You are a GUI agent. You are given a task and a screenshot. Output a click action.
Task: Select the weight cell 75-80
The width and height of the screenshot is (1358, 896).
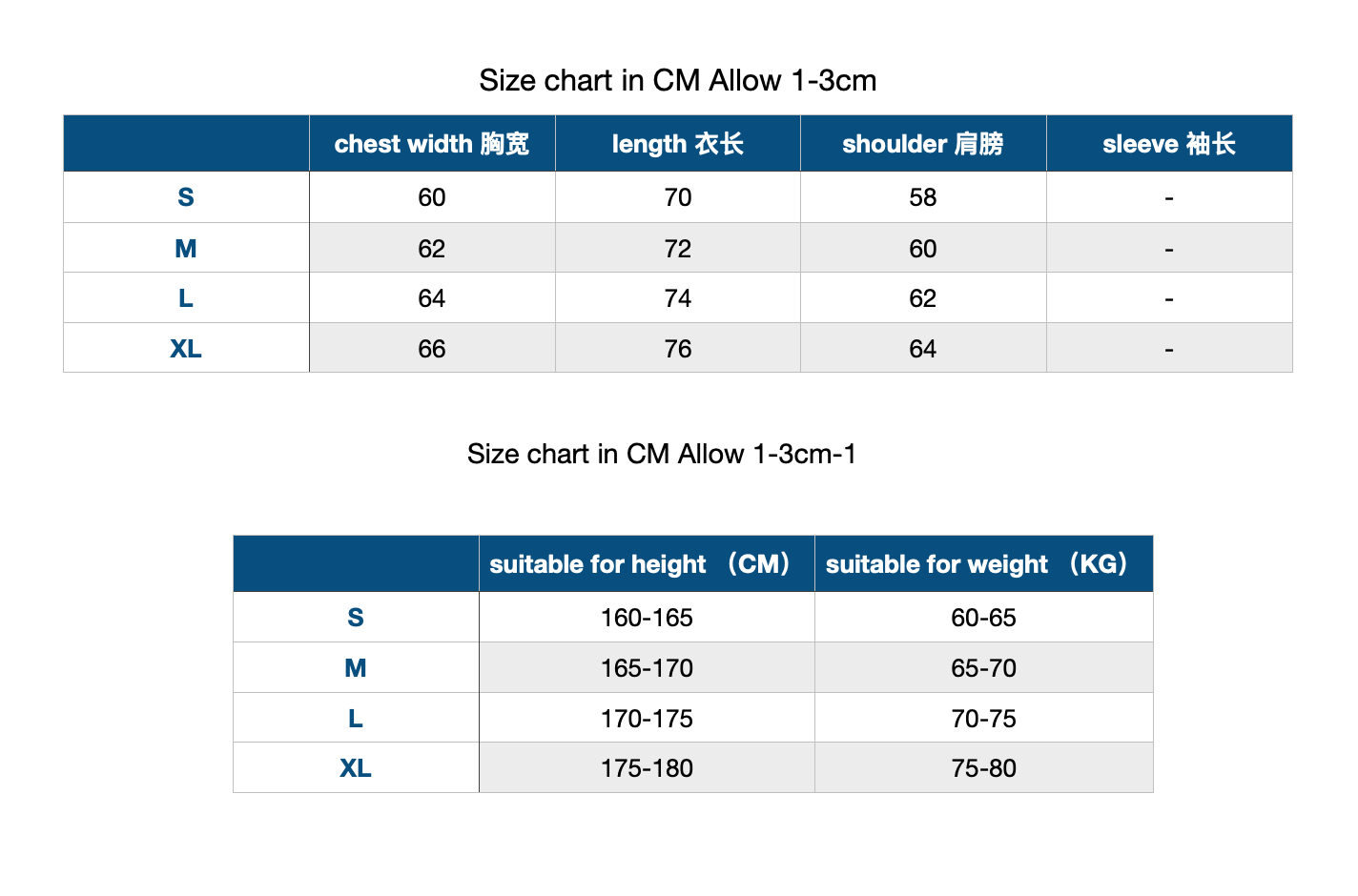pyautogui.click(x=984, y=767)
